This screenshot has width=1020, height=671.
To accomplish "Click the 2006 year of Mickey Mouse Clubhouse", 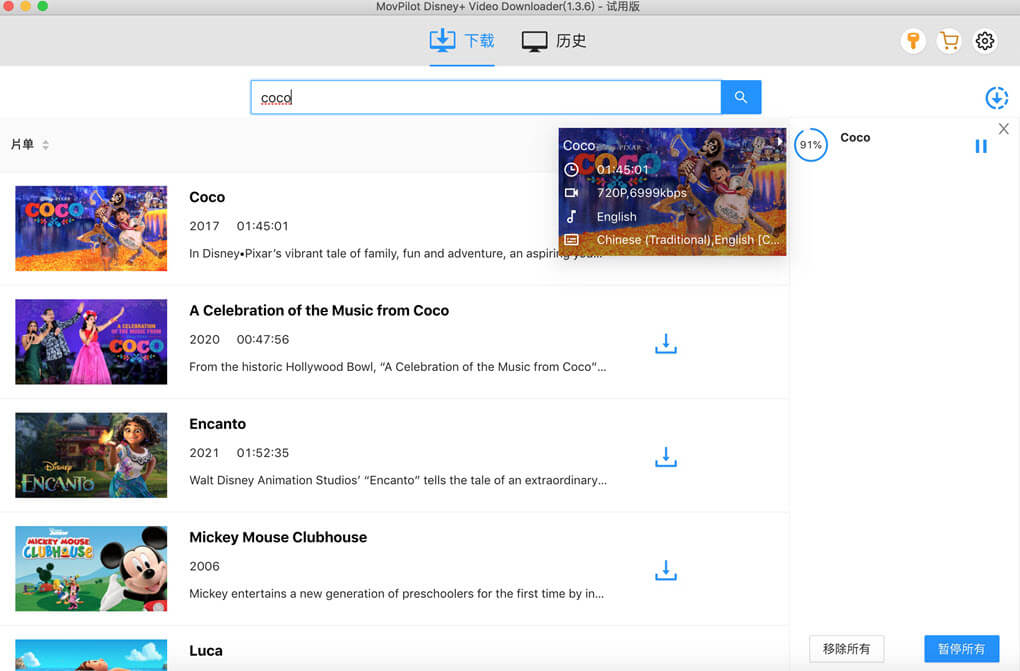I will click(x=204, y=566).
